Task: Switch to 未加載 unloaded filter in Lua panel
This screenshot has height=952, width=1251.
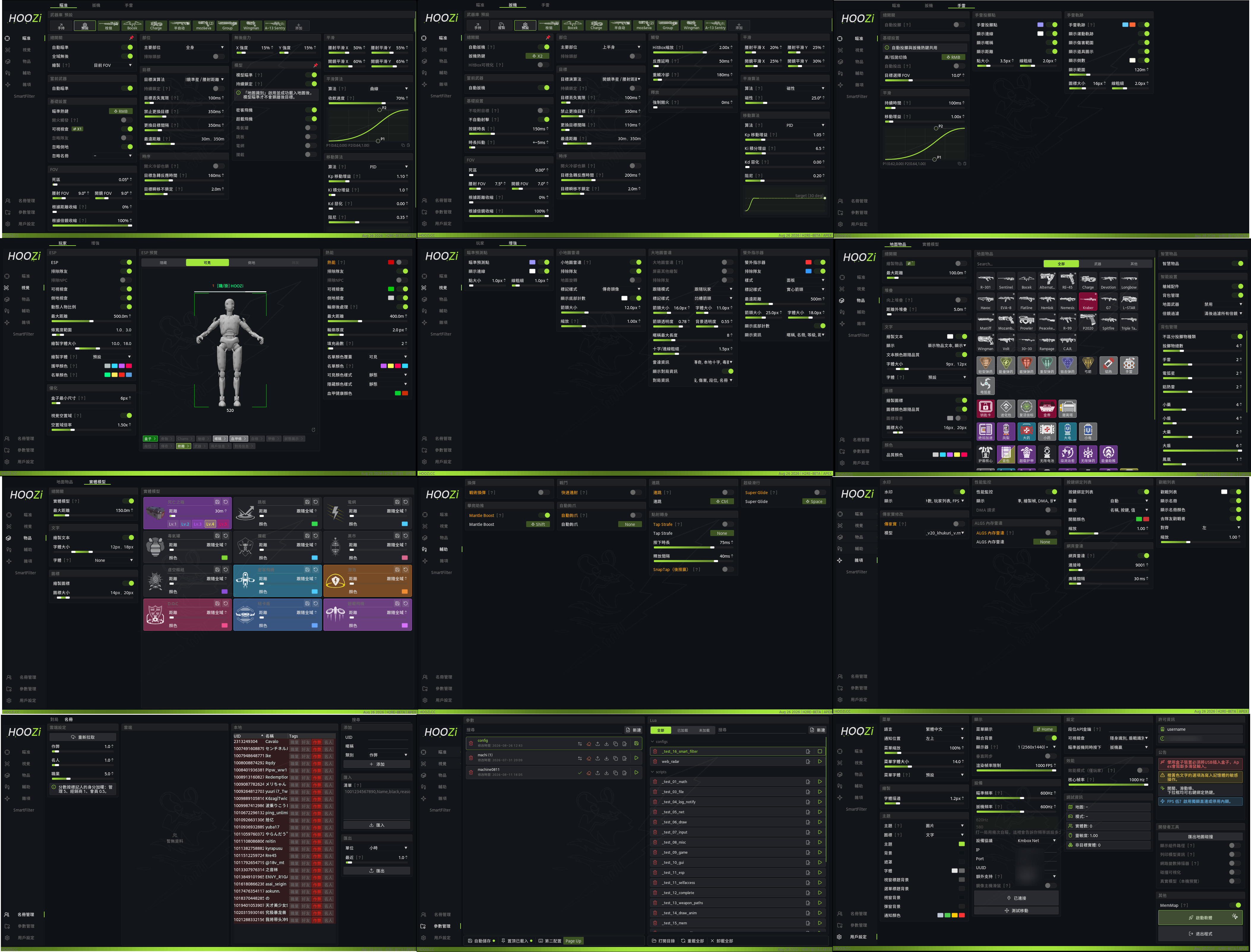Action: click(x=704, y=730)
